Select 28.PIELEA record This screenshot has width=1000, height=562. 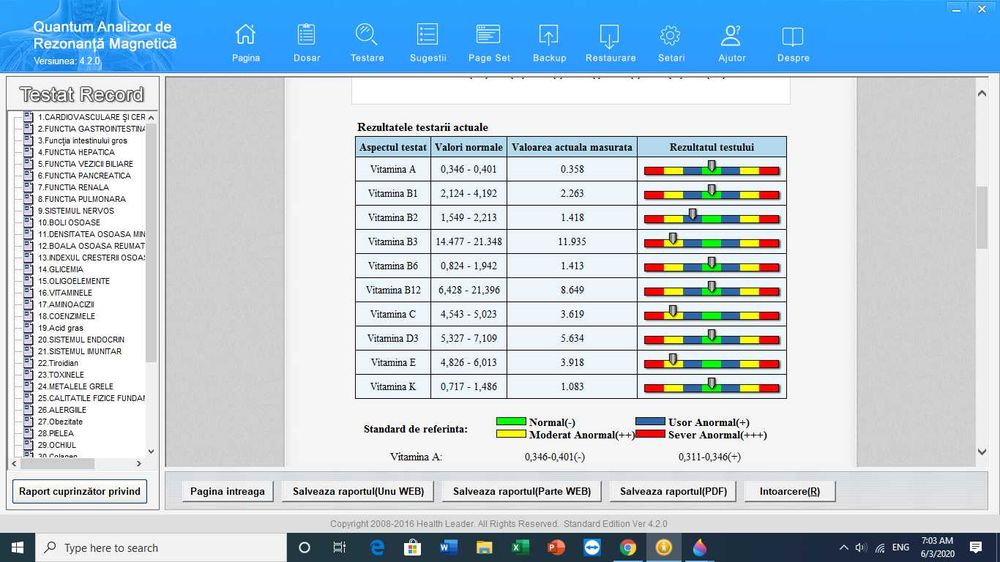55,433
